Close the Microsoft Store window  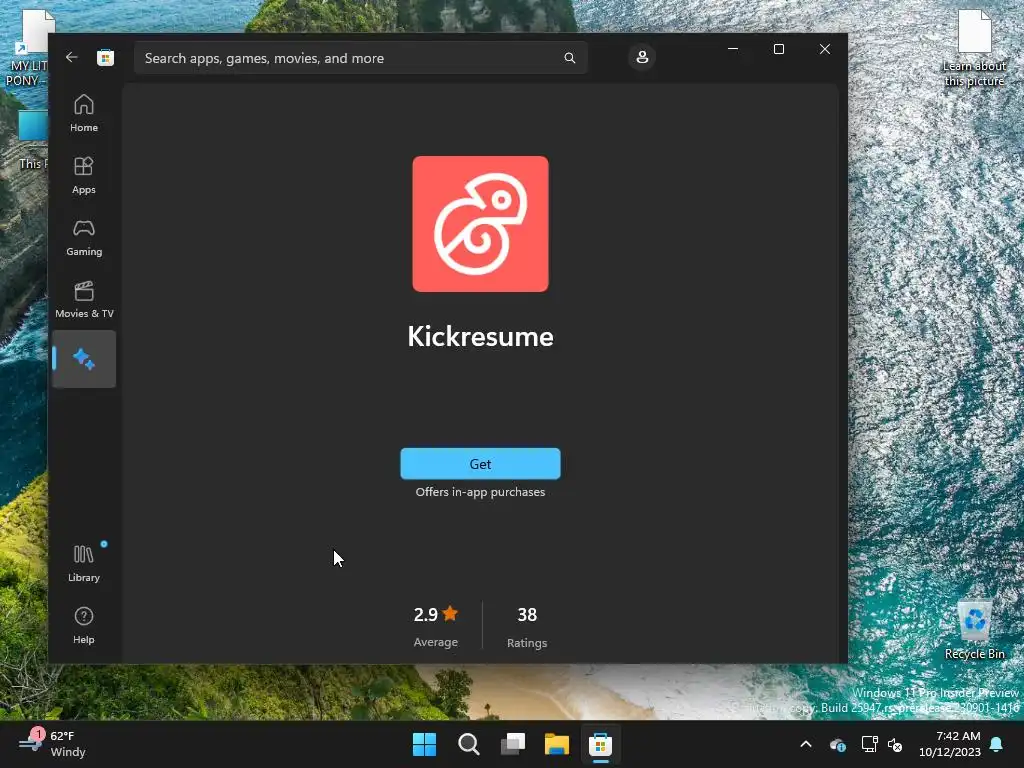point(825,49)
